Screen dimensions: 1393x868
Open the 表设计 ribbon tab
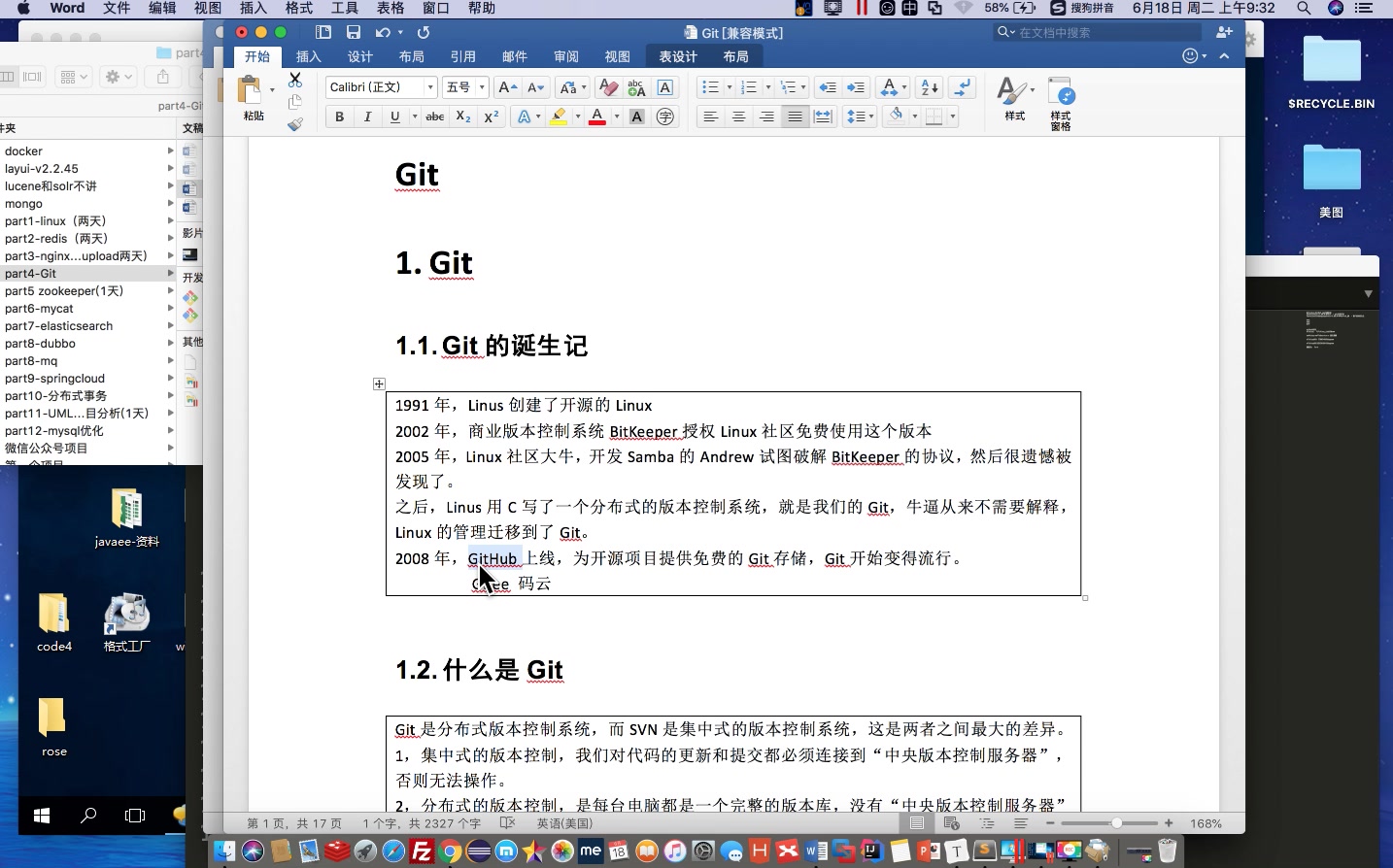[x=677, y=56]
